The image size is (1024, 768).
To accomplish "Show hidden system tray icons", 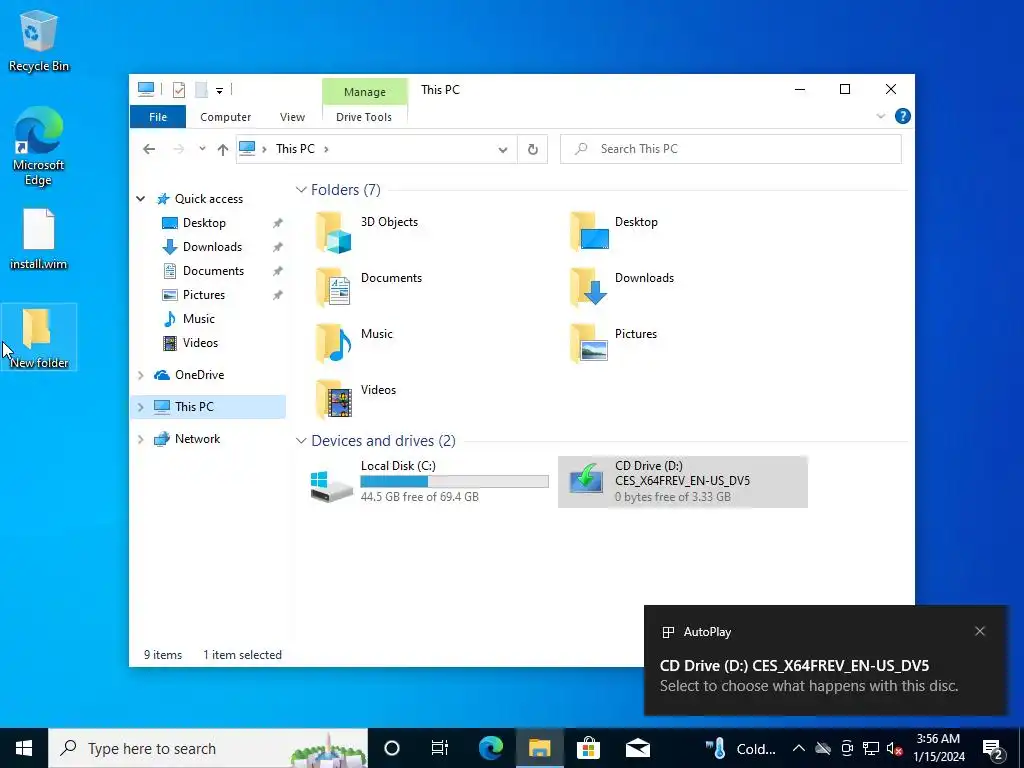I will (x=798, y=748).
